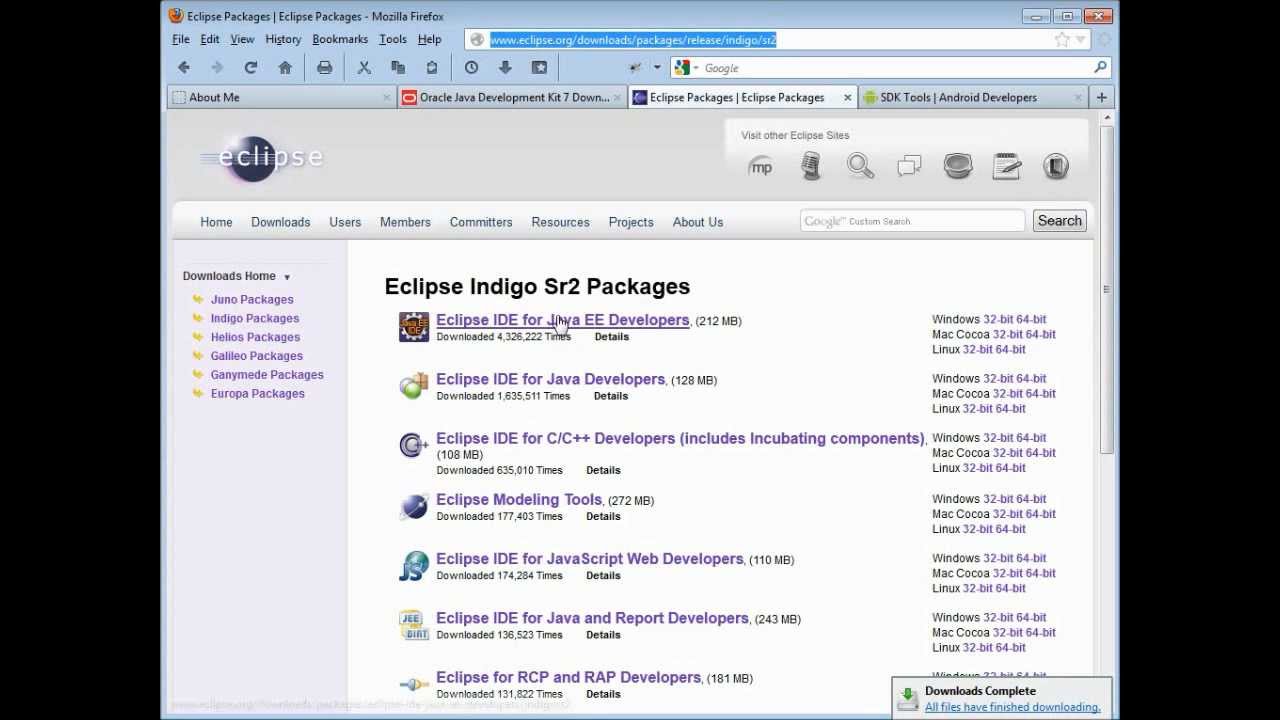Click the search magnifier in Google search box
The image size is (1280, 720).
(1100, 68)
